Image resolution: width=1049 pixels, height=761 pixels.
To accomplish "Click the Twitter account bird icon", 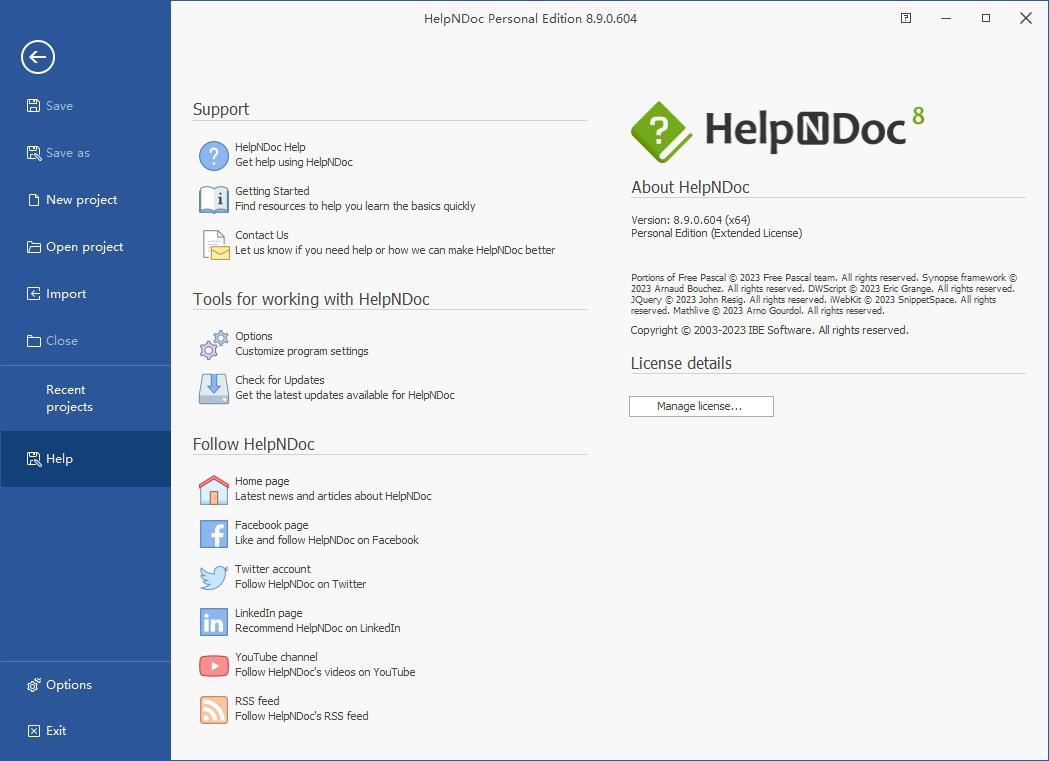I will 213,576.
